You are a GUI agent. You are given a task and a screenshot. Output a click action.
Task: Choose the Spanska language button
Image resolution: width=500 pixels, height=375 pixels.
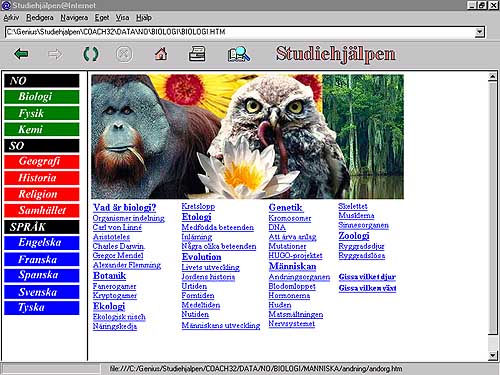42,275
